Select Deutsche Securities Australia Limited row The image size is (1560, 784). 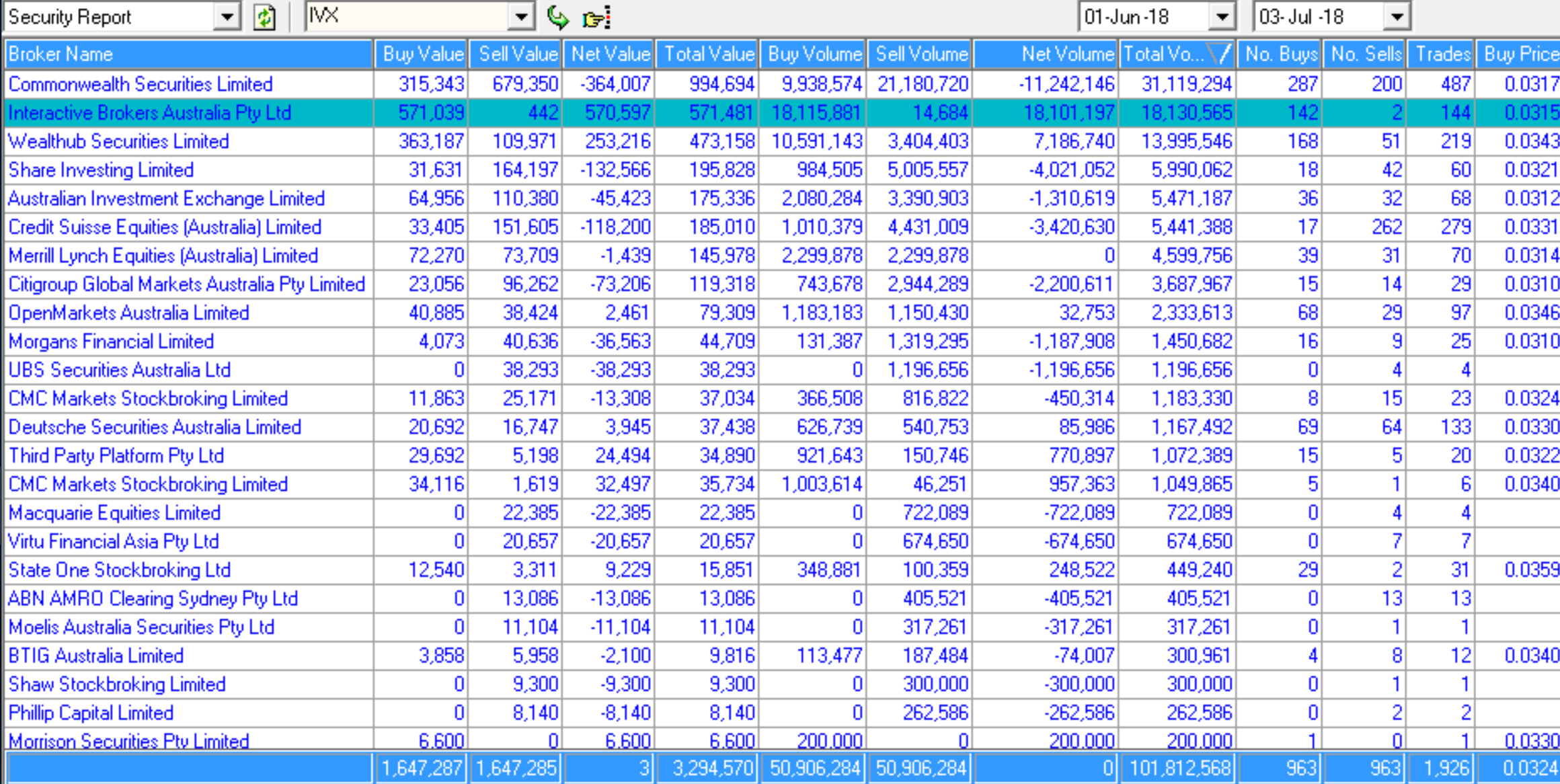782,427
